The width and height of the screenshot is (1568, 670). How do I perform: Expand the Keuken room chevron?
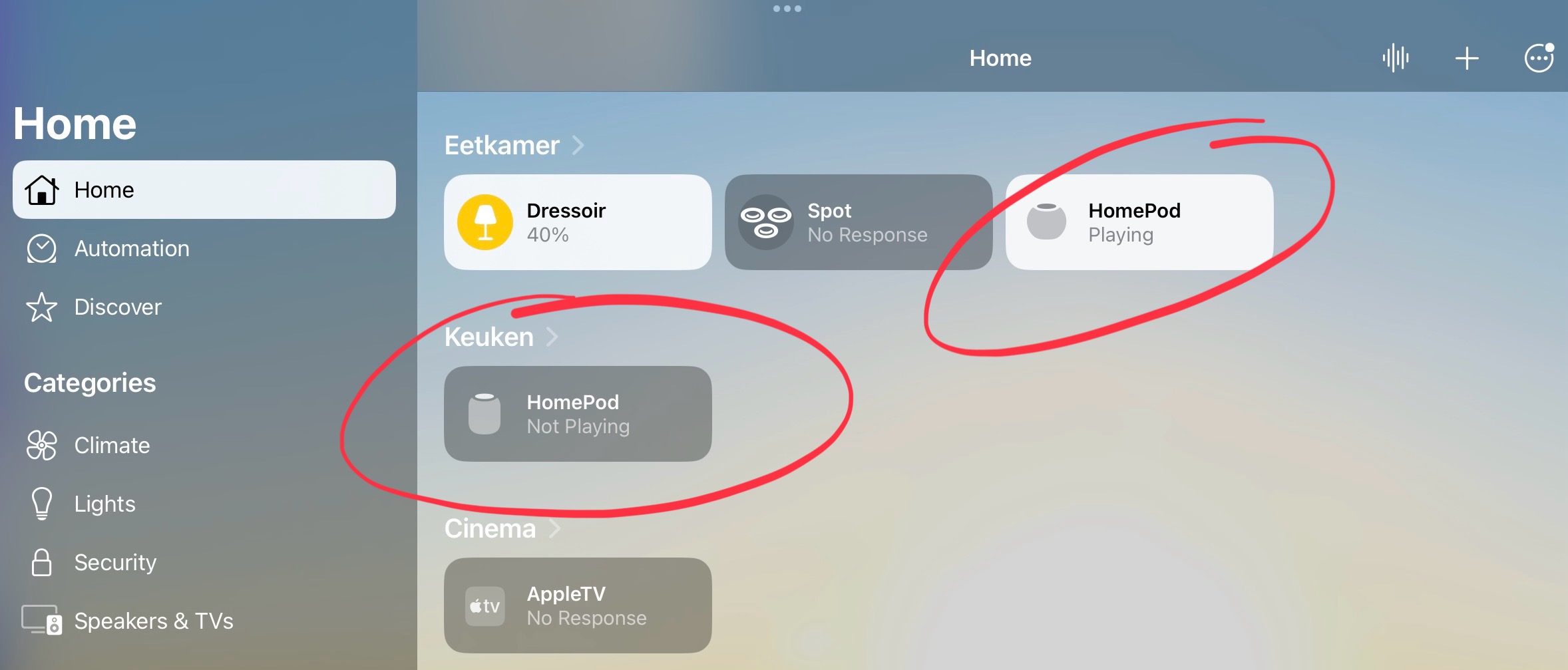[552, 337]
